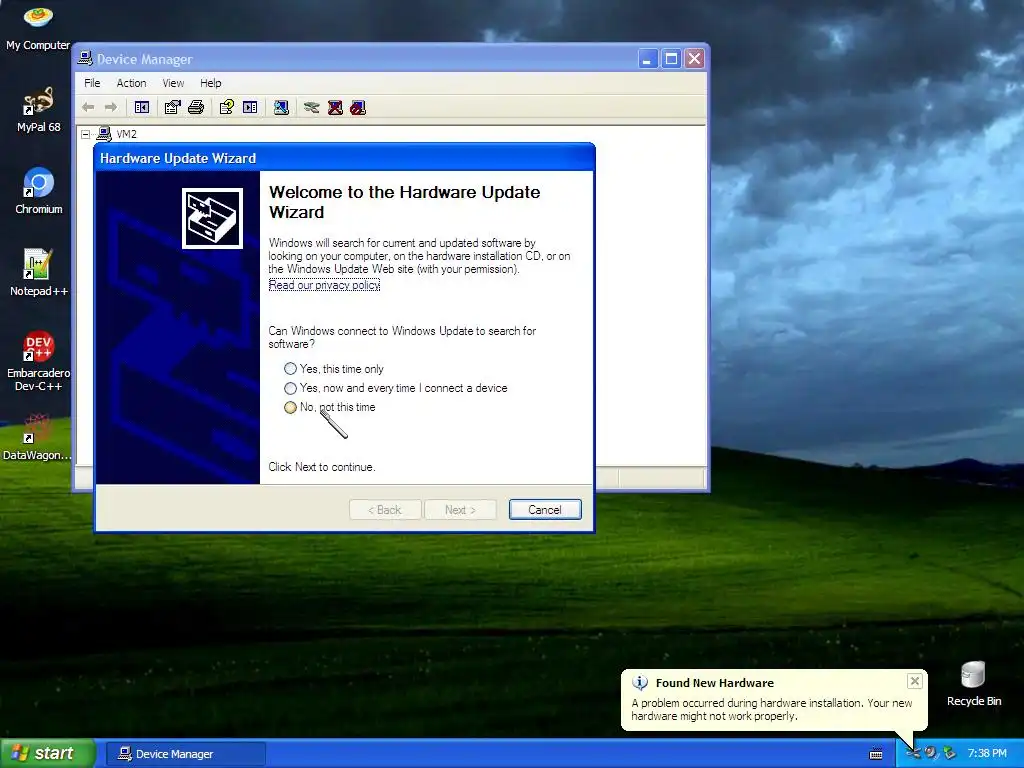Click the green network tray icon

point(949,754)
